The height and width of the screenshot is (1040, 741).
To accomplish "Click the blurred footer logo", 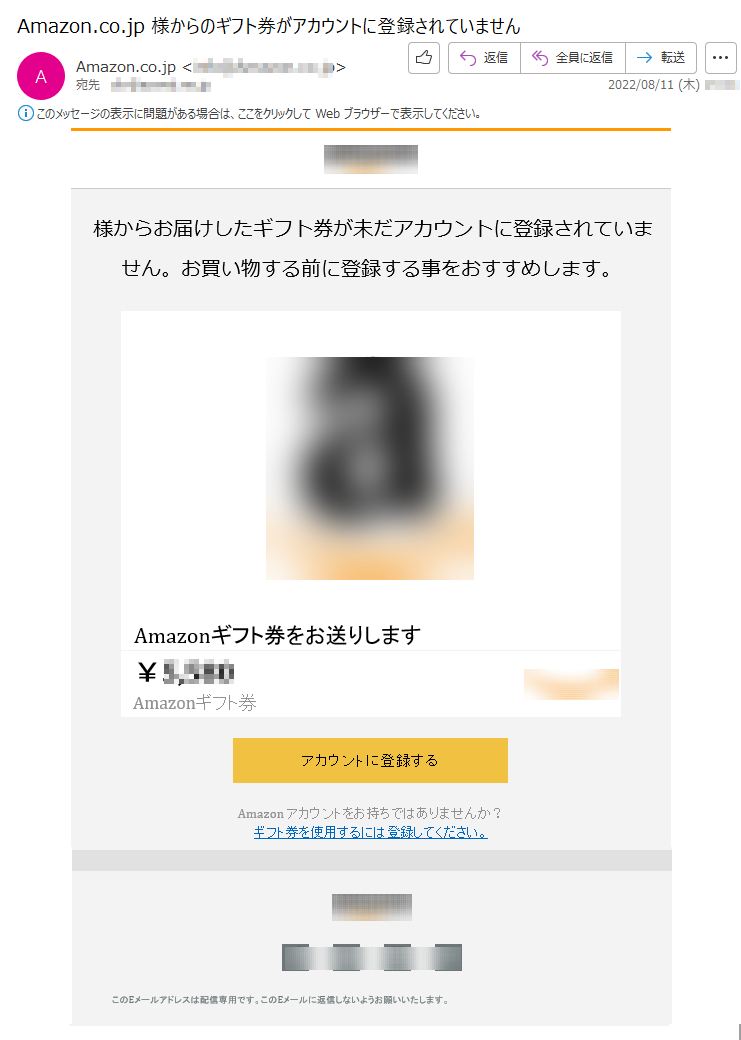I will pos(371,907).
